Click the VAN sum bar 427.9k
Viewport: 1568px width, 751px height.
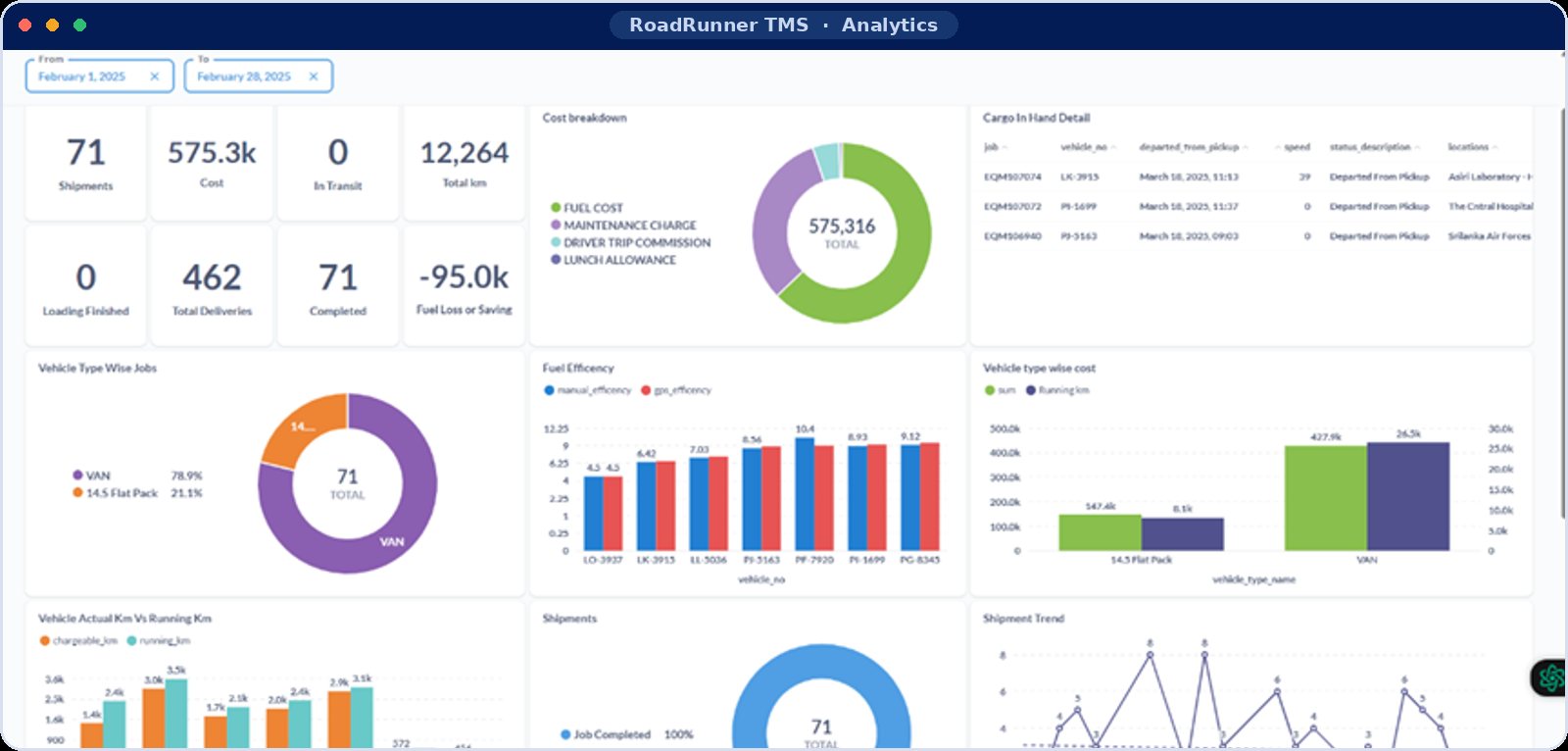point(1325,498)
